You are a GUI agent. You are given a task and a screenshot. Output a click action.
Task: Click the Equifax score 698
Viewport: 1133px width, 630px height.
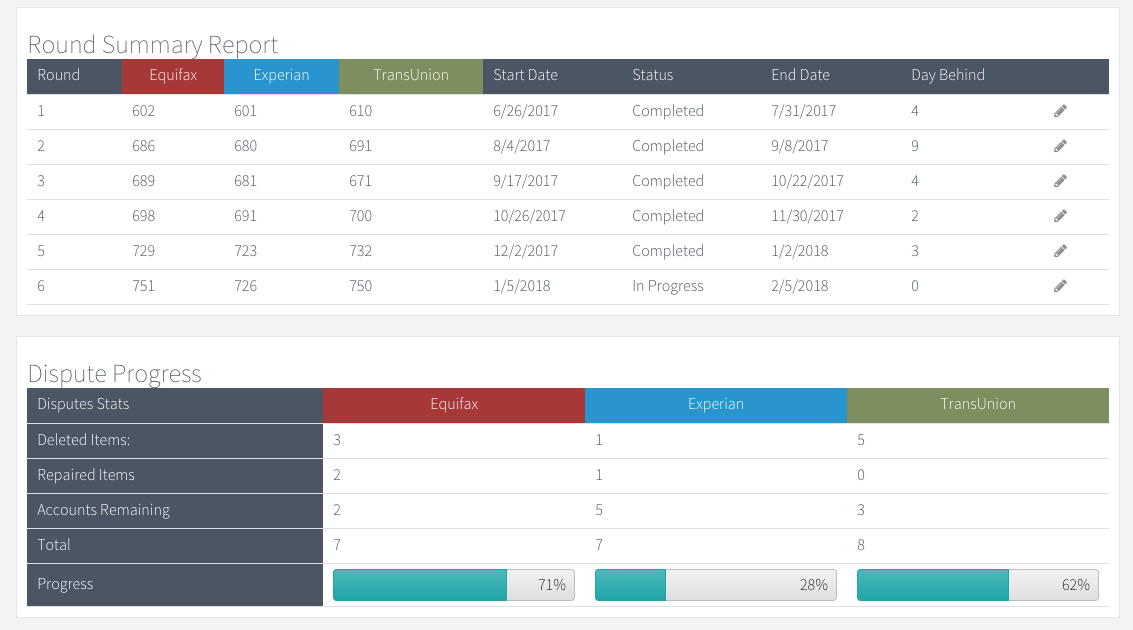click(143, 216)
